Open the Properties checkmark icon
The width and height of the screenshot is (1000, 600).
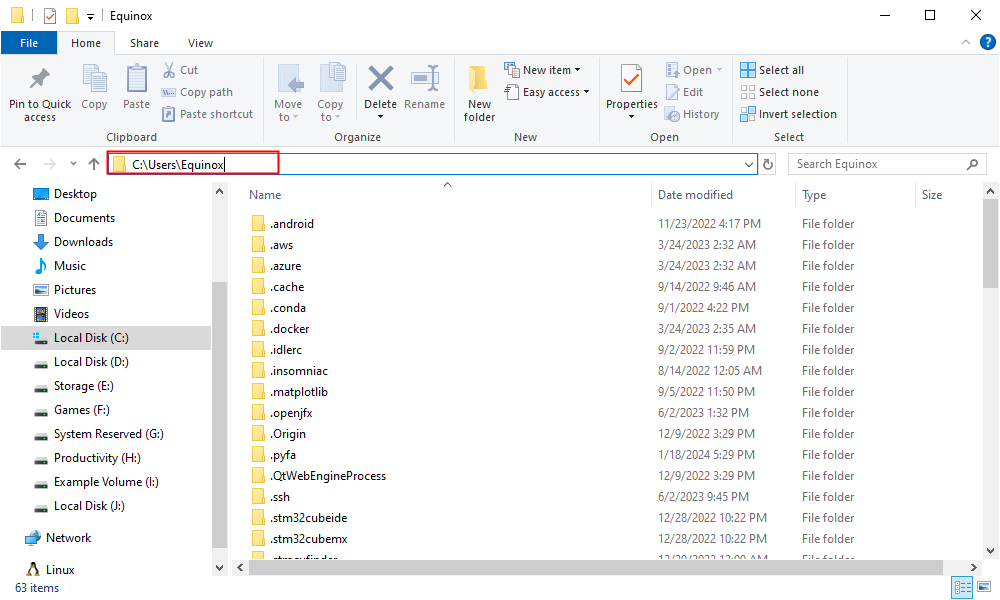tap(631, 79)
